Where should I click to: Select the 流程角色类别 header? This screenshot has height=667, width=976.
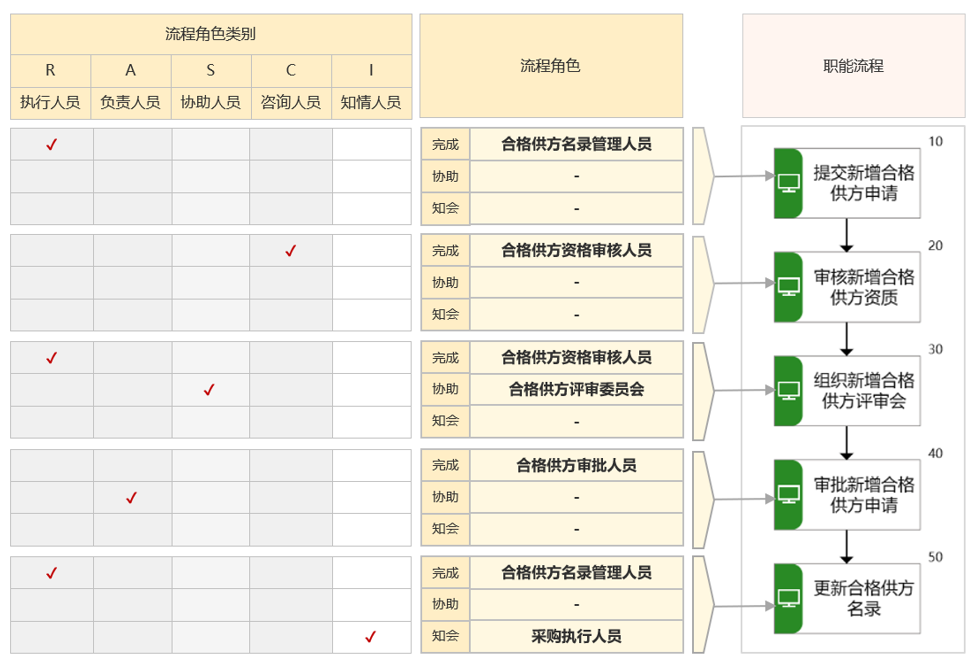click(x=210, y=34)
